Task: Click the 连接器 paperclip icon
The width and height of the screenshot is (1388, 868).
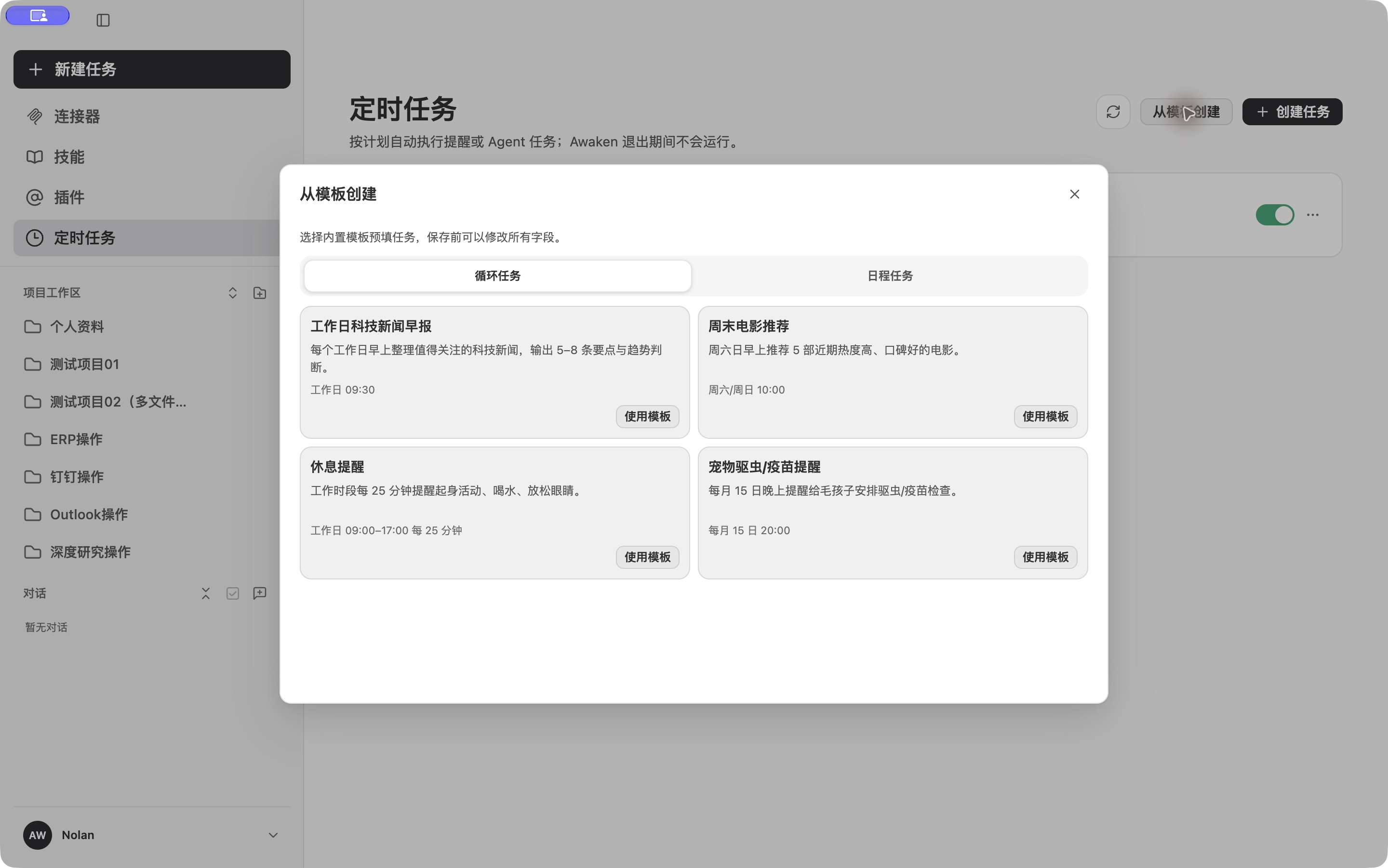Action: 34,117
